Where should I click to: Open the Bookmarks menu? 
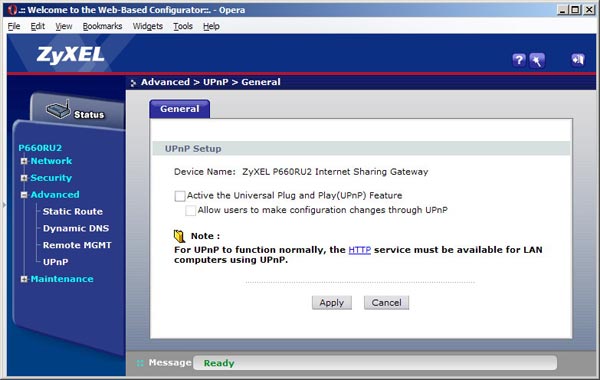[x=102, y=26]
